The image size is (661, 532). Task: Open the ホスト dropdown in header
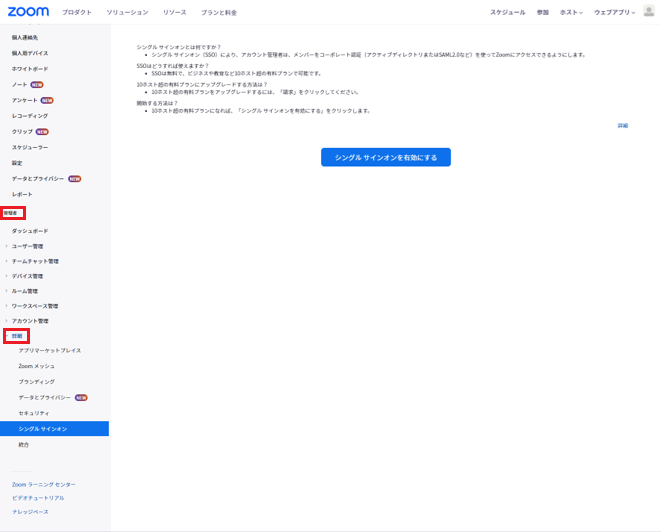click(572, 12)
